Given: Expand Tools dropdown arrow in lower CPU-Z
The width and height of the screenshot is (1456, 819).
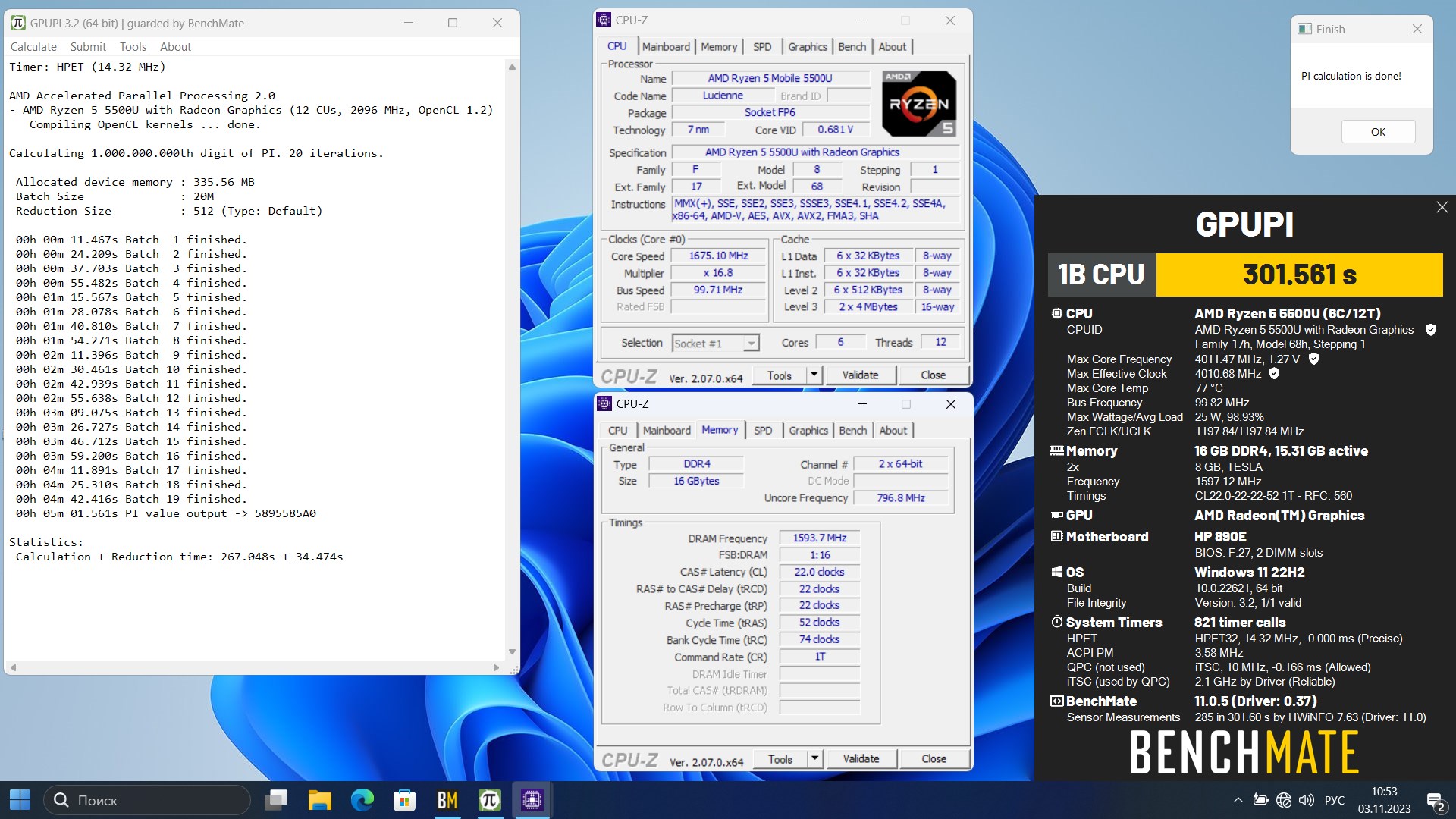Looking at the screenshot, I should pos(814,758).
